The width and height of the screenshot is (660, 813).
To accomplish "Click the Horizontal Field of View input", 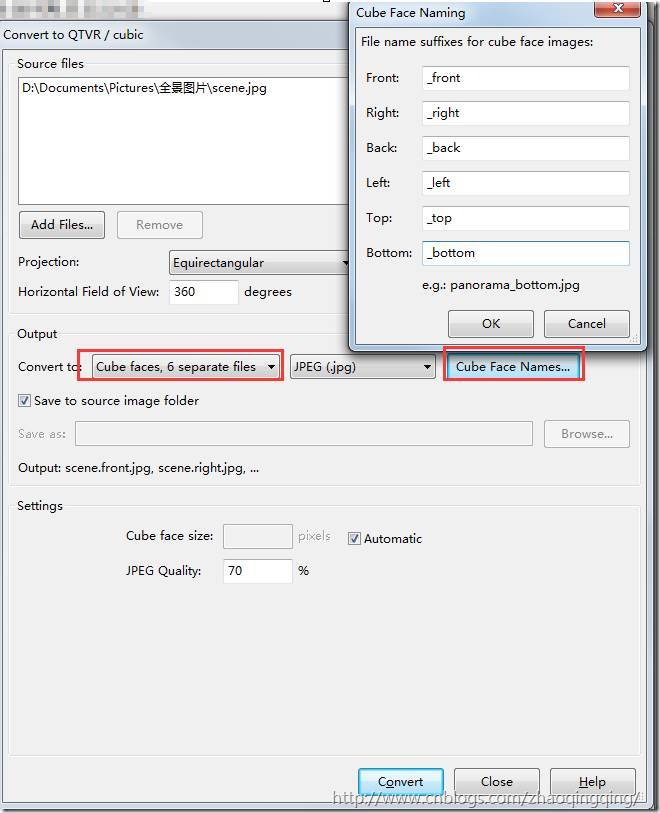I will 204,292.
